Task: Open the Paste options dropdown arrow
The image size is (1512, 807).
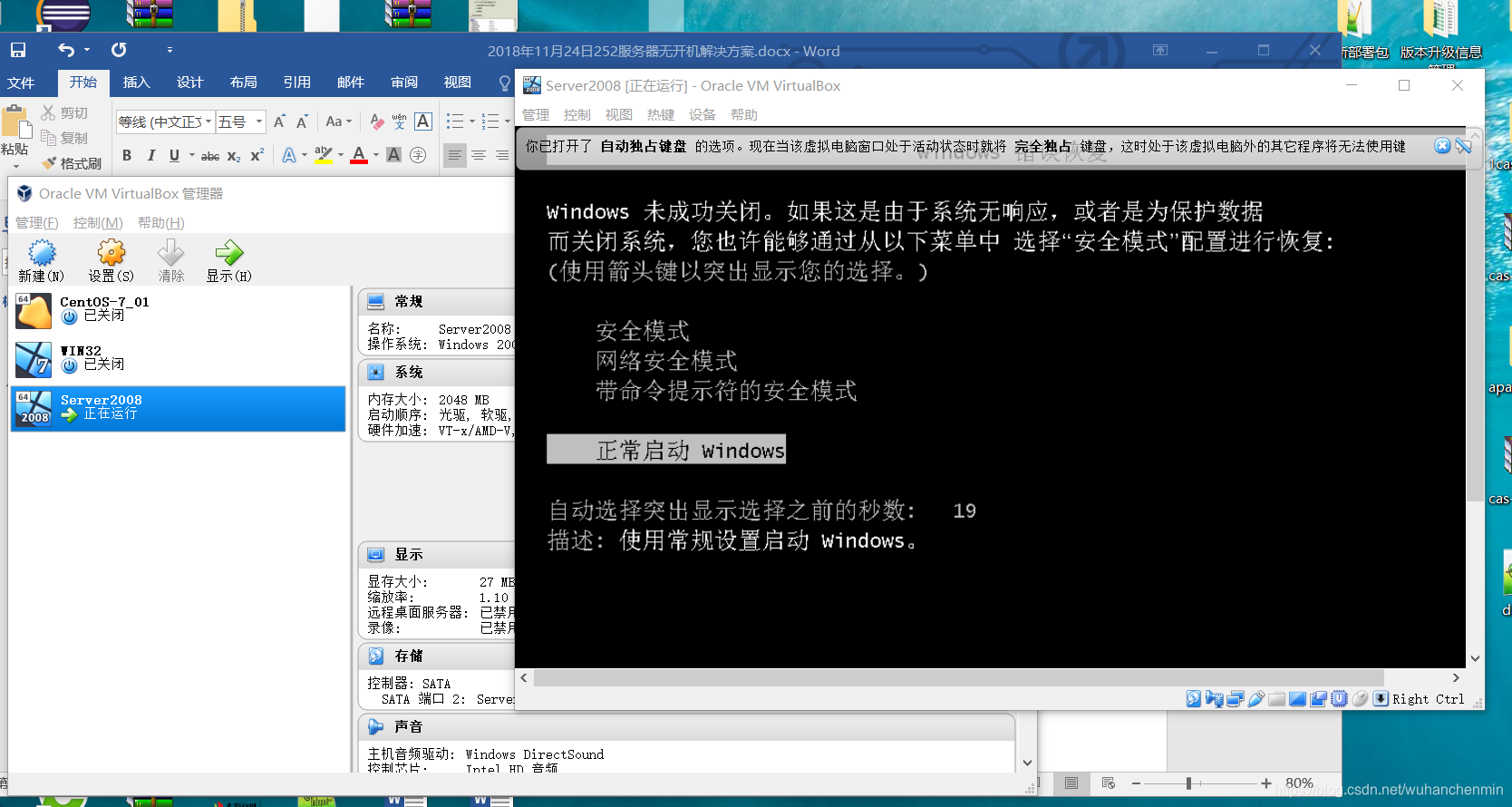Action: pyautogui.click(x=15, y=166)
